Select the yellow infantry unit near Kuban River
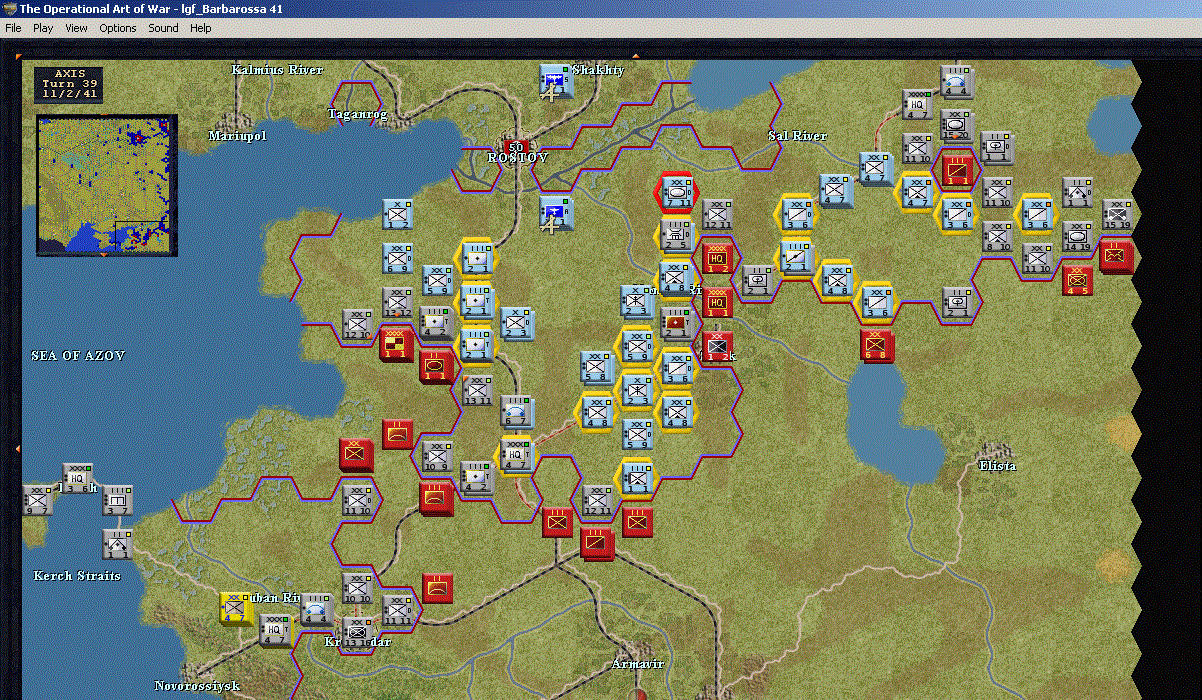Image resolution: width=1202 pixels, height=700 pixels. (x=237, y=607)
